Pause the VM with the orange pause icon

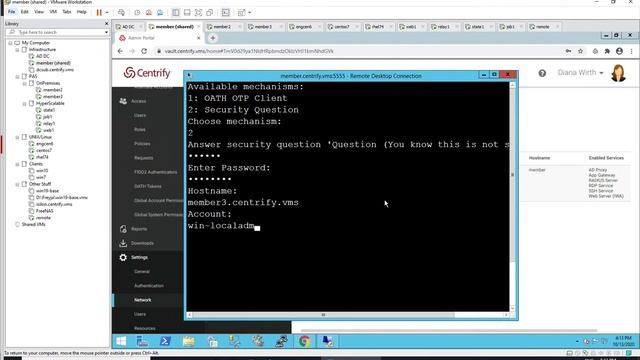pos(99,13)
